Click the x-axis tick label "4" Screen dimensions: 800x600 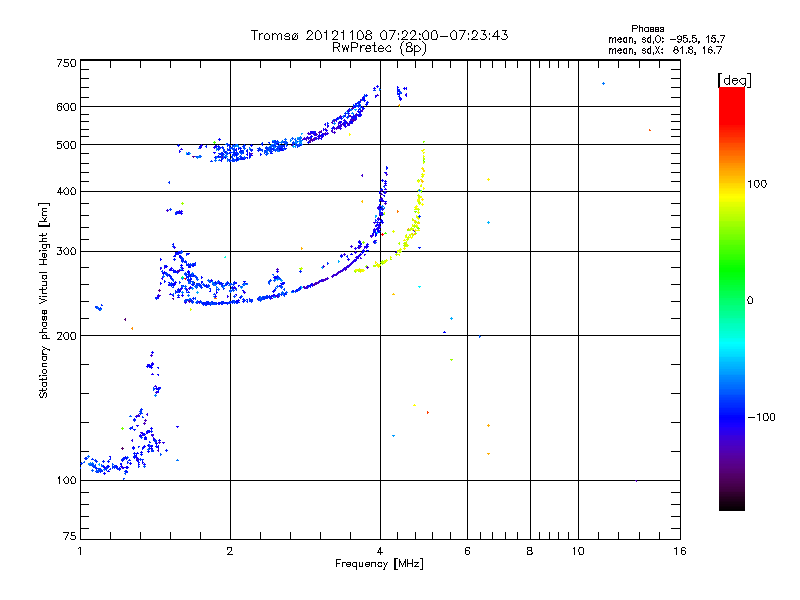(380, 551)
